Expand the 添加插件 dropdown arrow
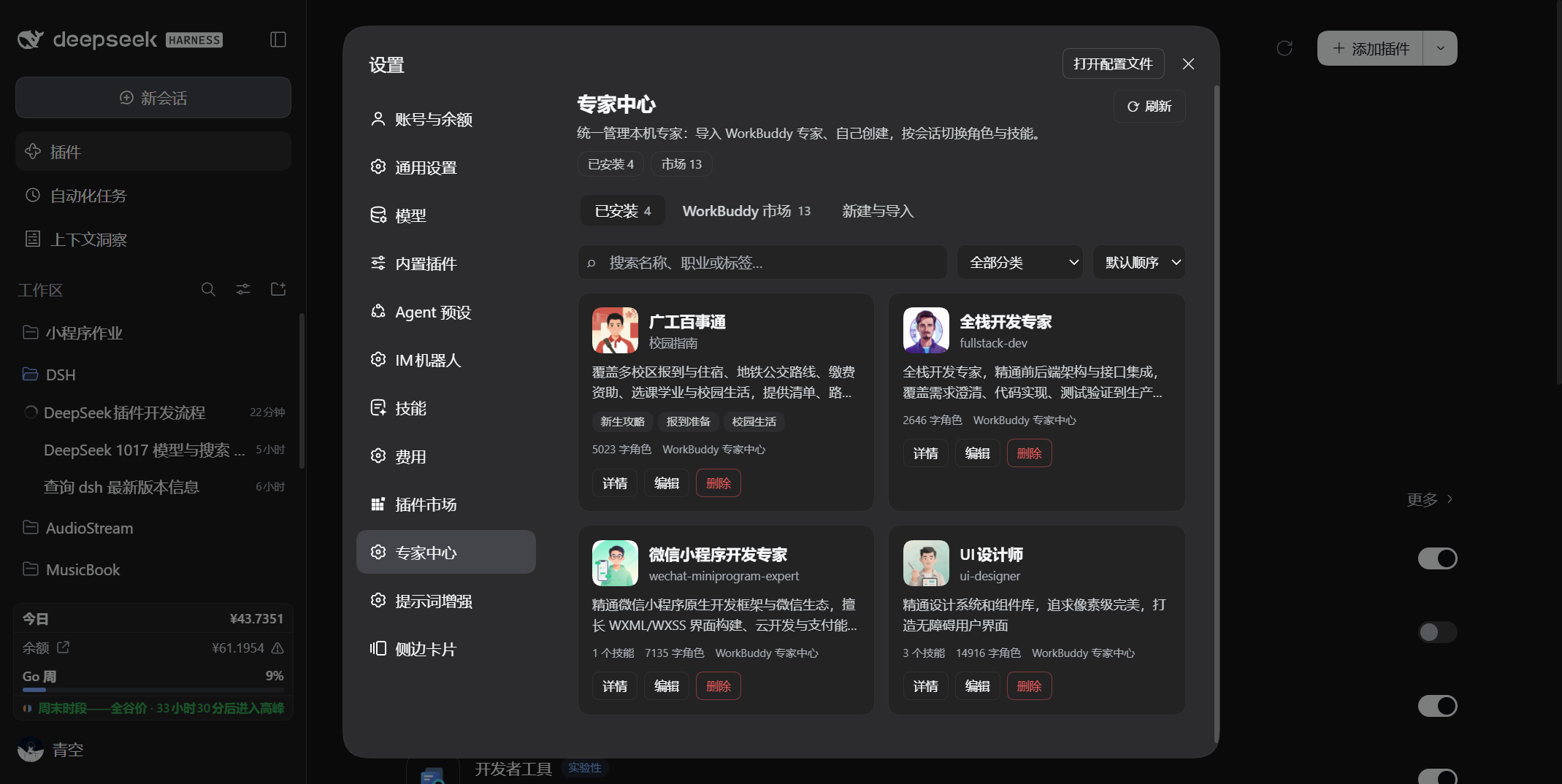1562x784 pixels. (1440, 48)
